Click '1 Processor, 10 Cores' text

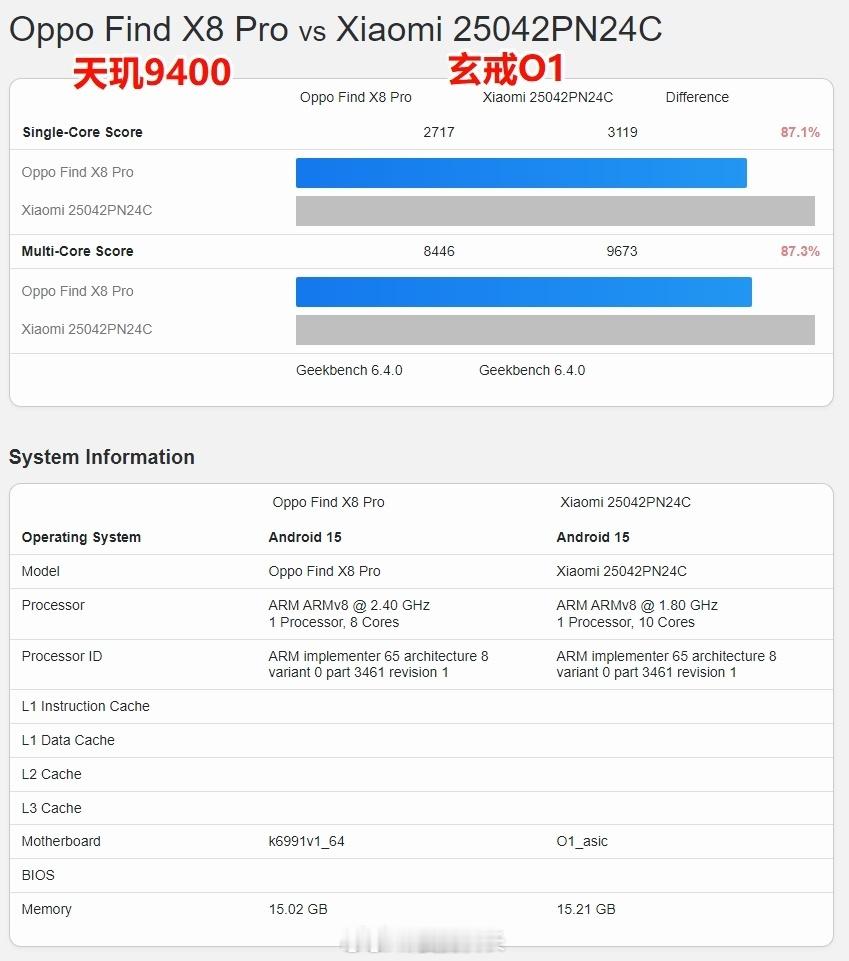625,623
